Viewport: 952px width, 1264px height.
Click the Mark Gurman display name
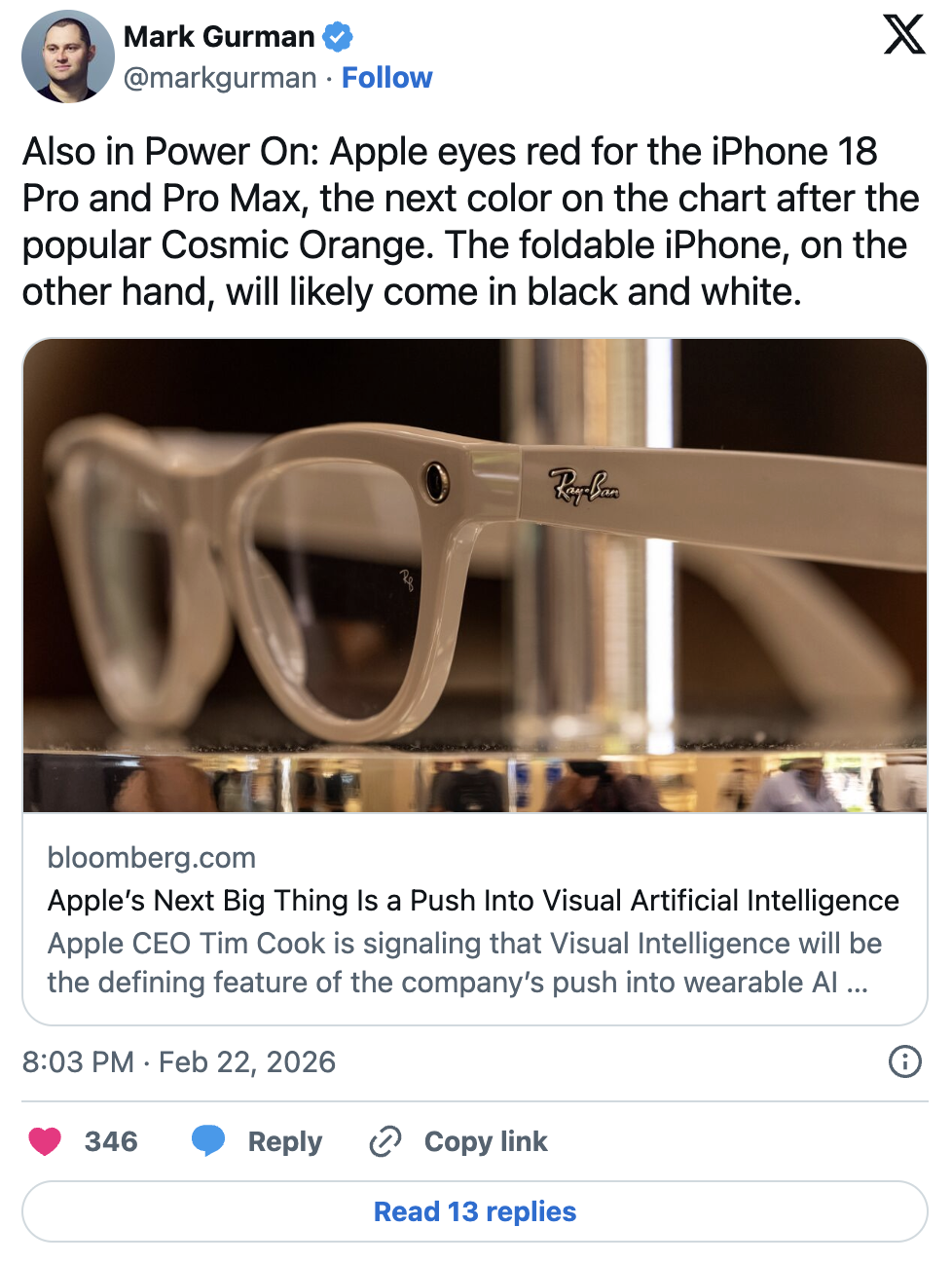[x=219, y=37]
